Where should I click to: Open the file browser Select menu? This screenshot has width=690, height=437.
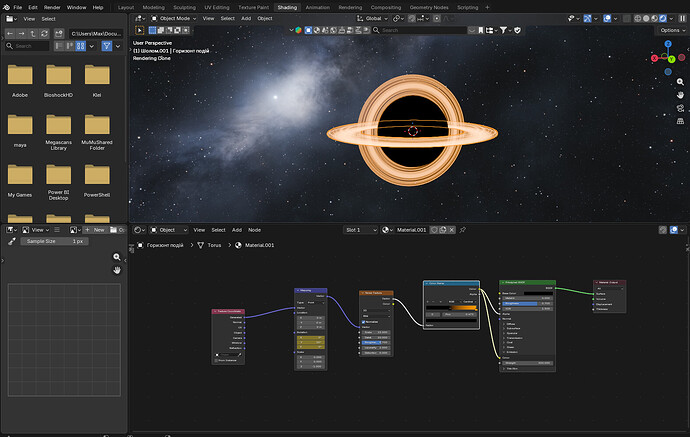pos(48,19)
